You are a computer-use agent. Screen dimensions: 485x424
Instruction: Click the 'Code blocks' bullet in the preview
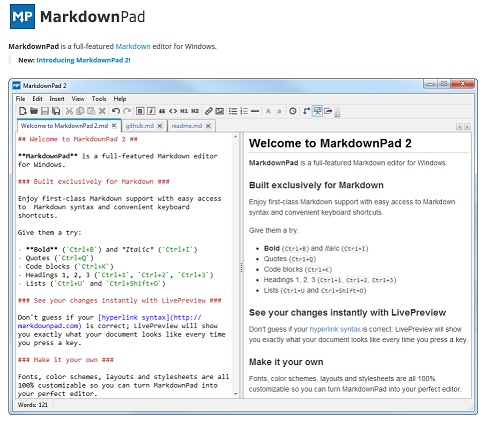click(298, 269)
